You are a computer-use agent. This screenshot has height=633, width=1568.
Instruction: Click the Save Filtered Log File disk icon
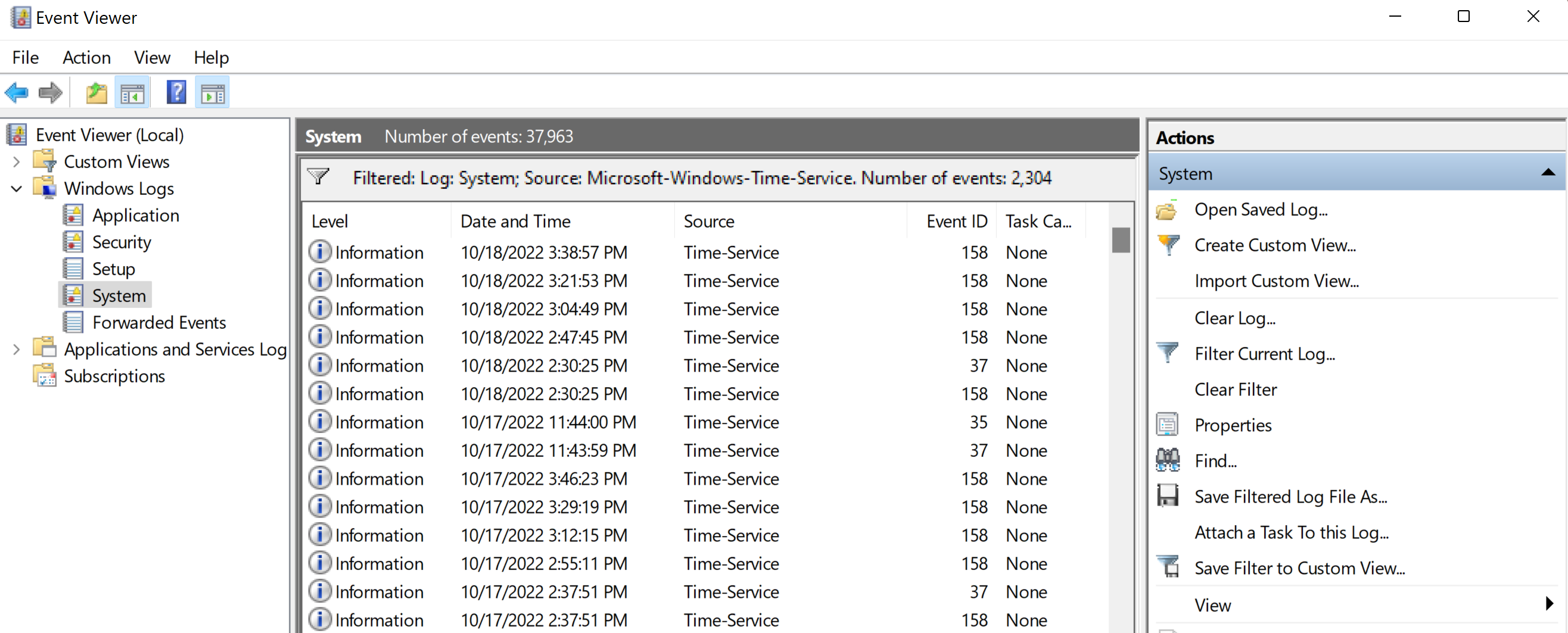click(1167, 496)
